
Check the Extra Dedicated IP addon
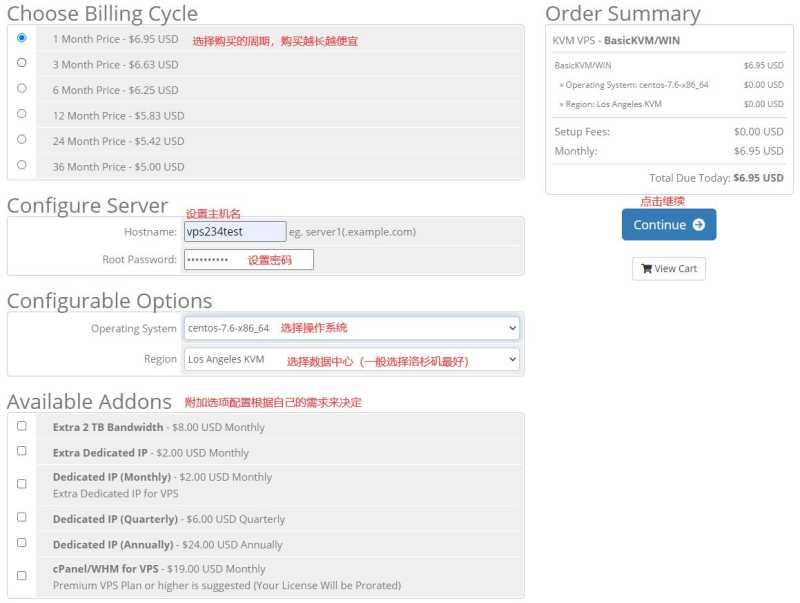pos(21,451)
